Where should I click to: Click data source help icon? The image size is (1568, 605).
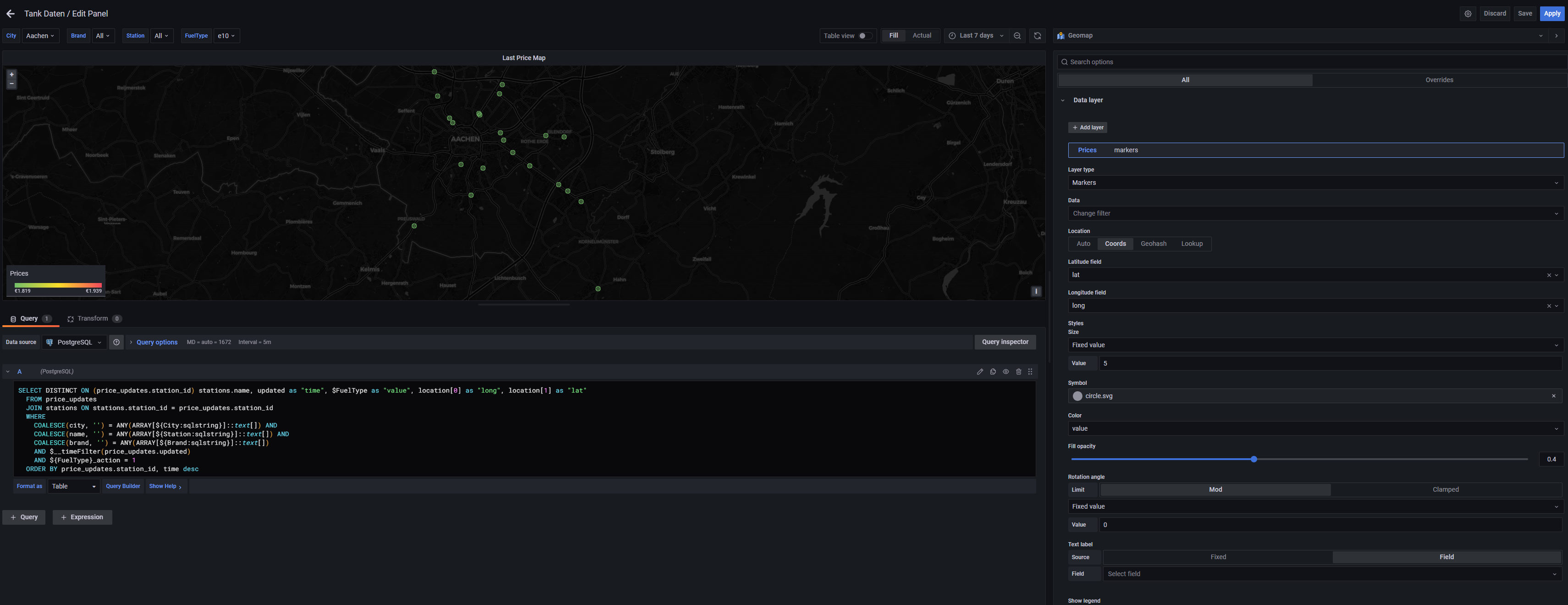click(x=116, y=343)
